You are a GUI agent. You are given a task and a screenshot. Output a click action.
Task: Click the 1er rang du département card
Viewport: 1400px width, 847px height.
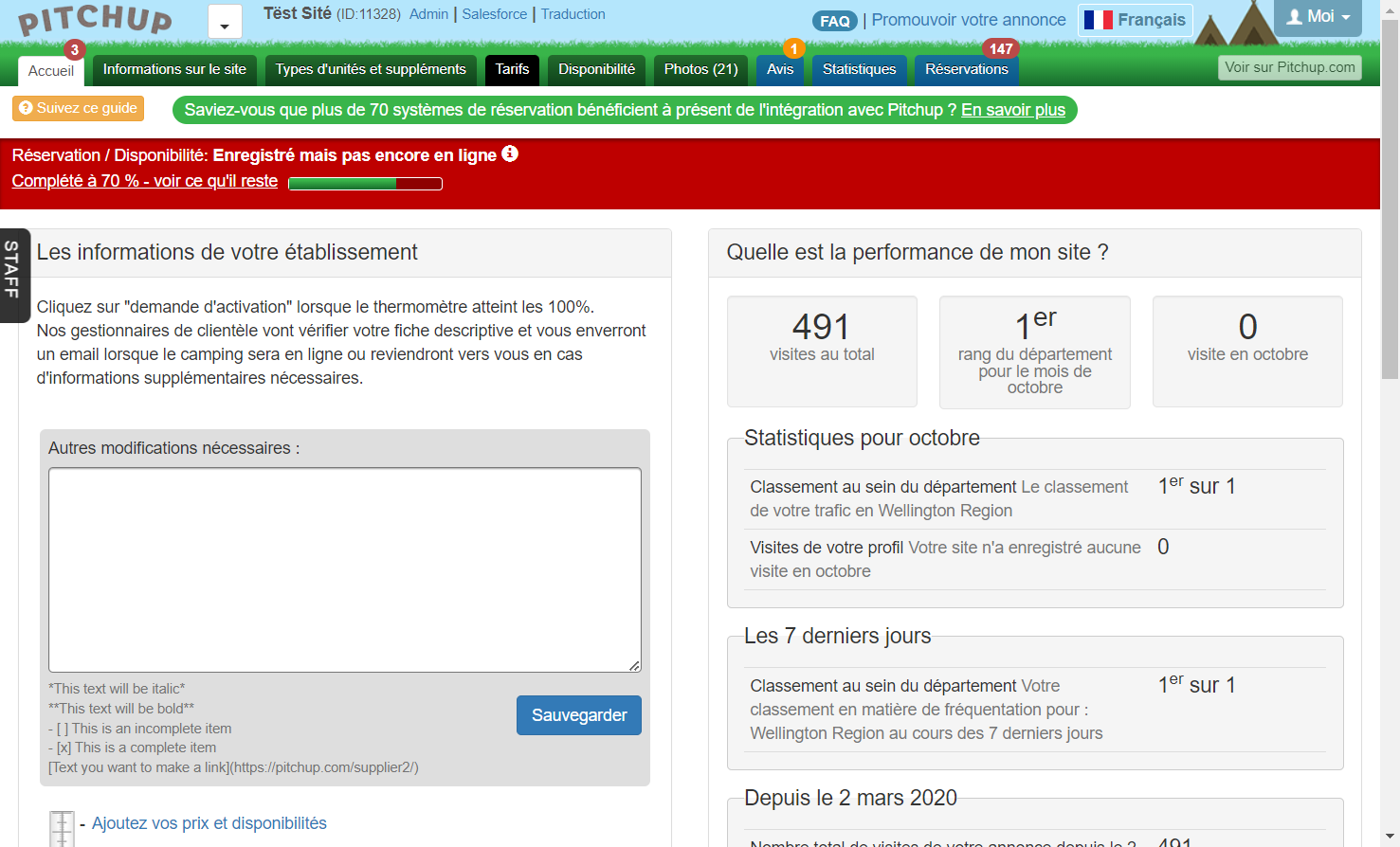pos(1035,352)
